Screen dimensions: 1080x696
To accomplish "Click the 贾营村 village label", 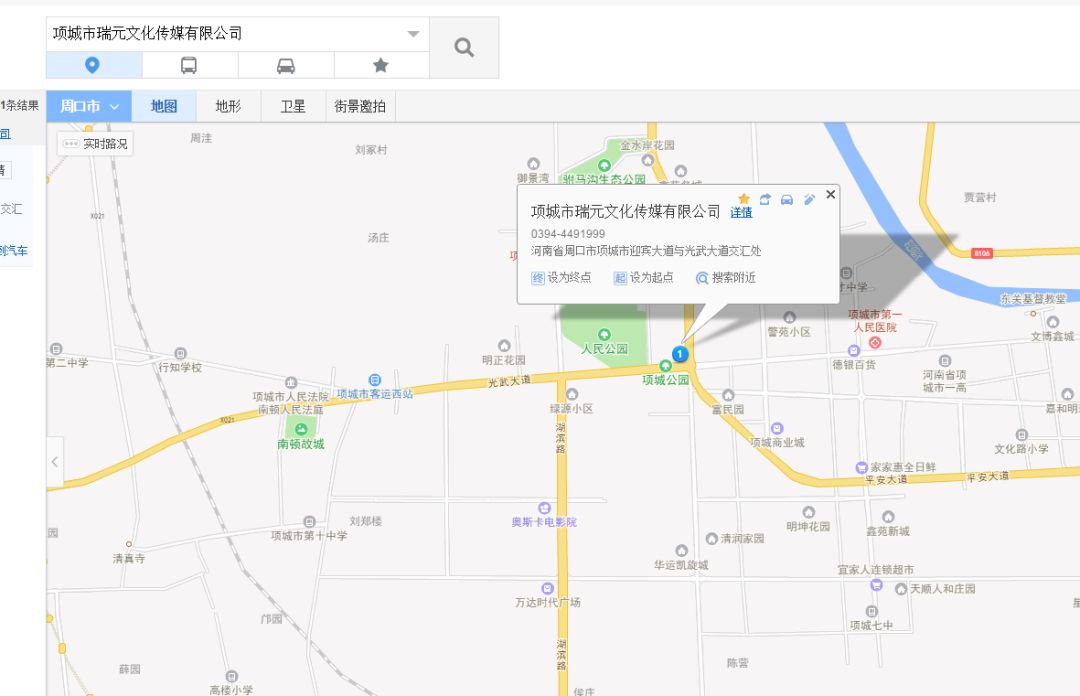I will pos(979,197).
